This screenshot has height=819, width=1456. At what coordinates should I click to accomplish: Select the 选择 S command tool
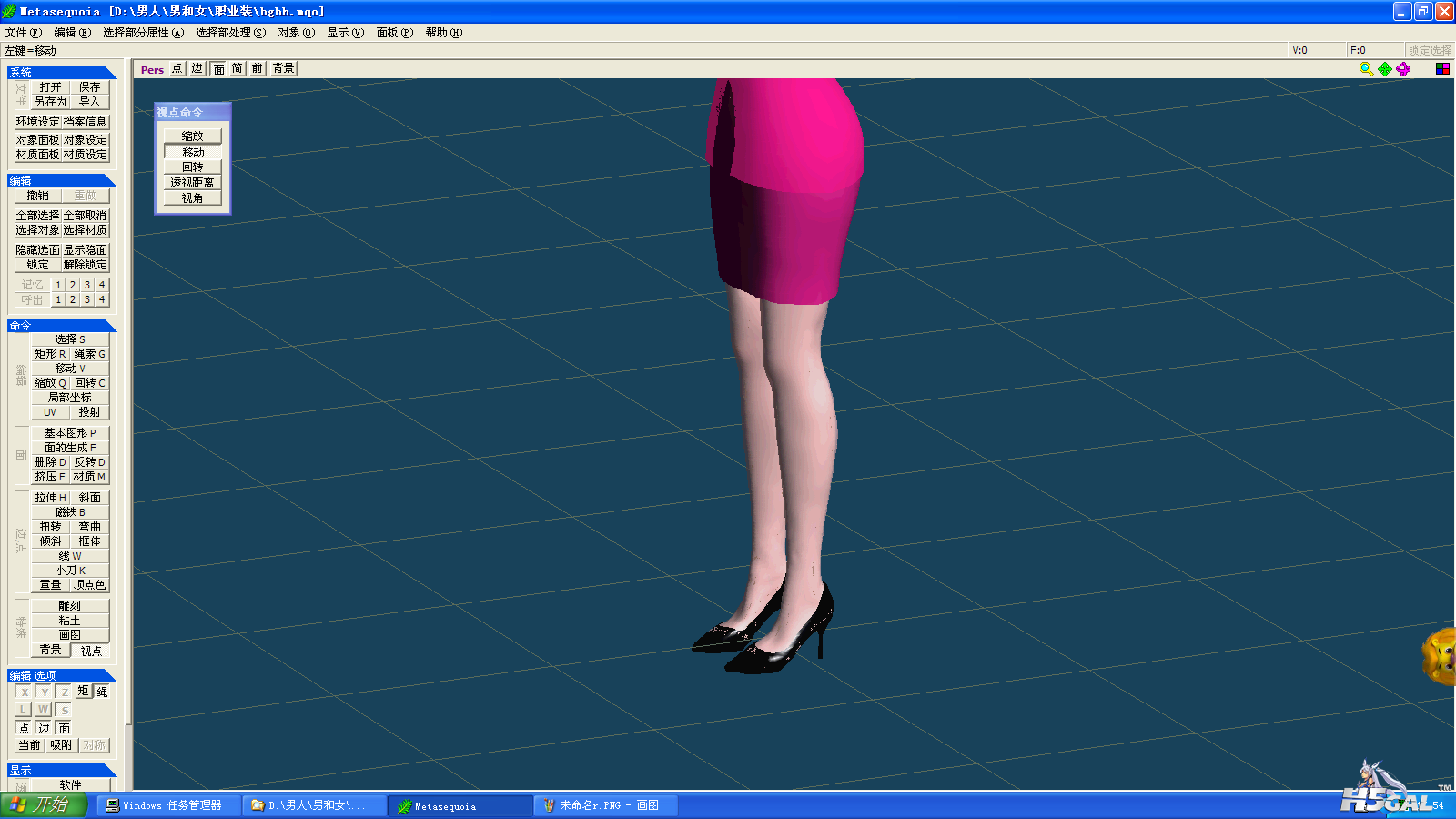[70, 339]
